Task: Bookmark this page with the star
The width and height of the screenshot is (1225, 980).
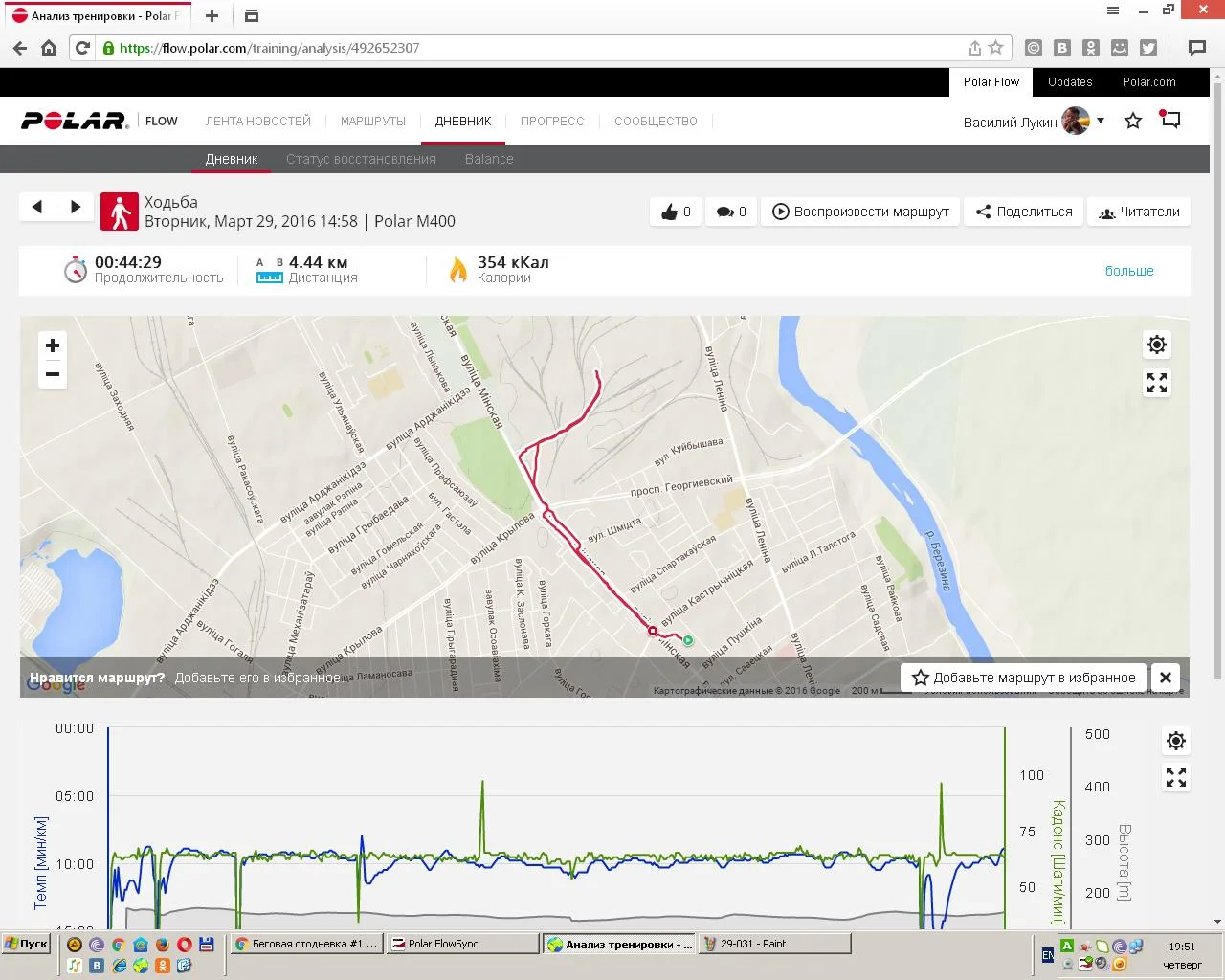Action: coord(995,48)
